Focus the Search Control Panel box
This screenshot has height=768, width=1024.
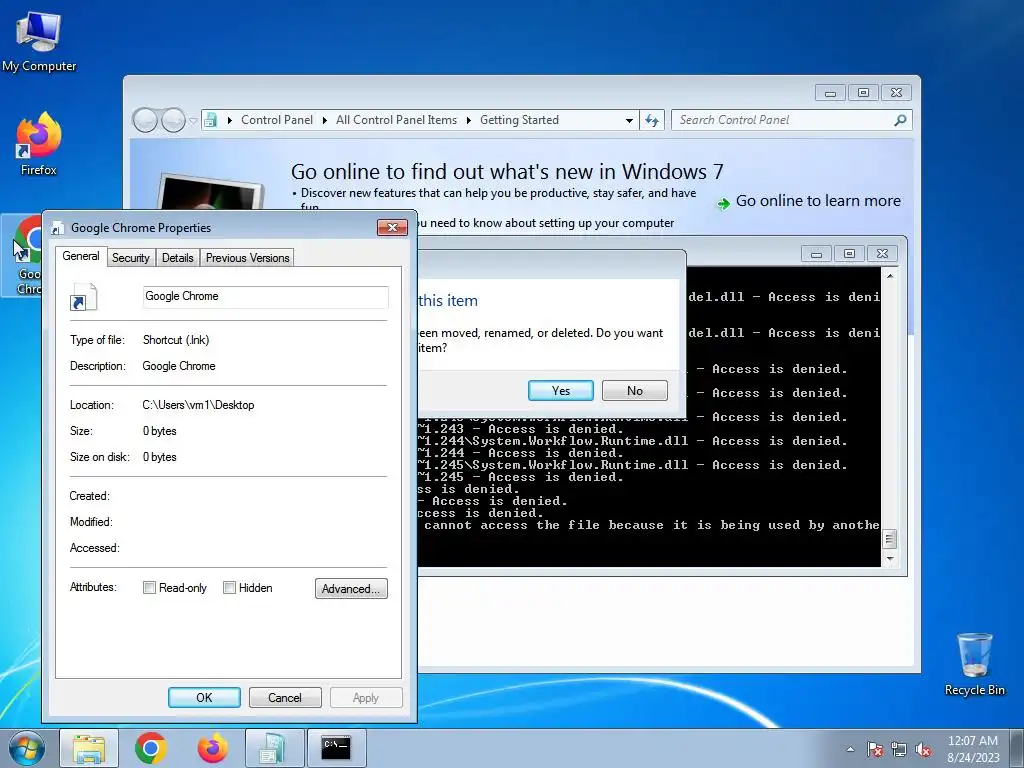(784, 120)
